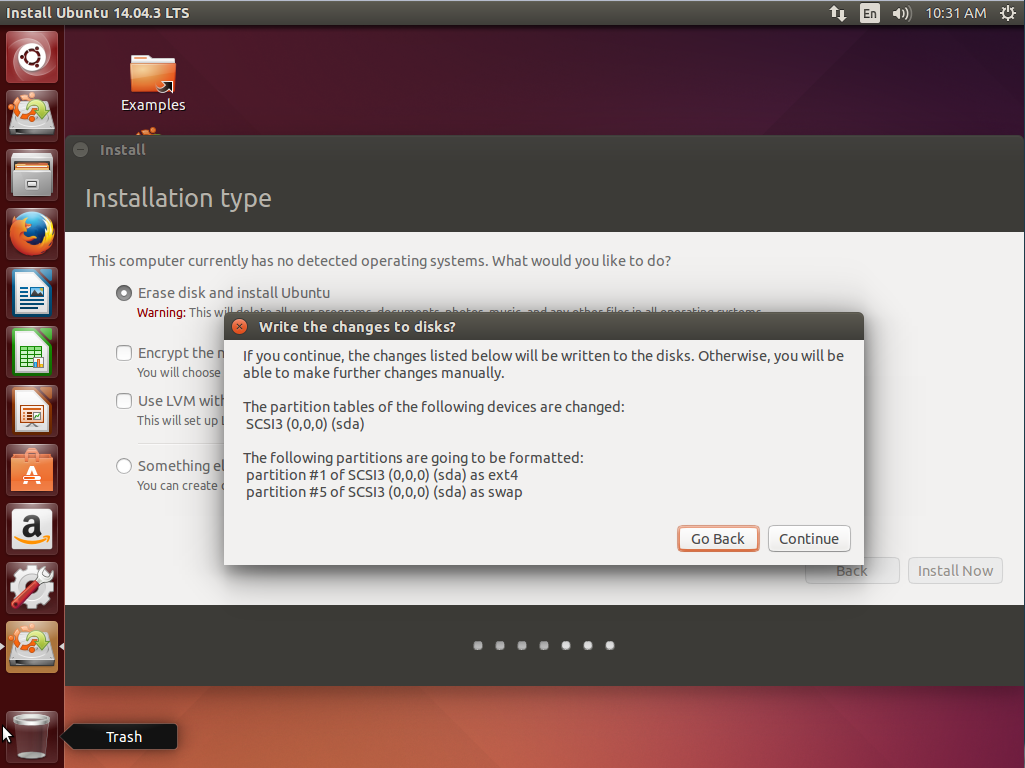Open System Settings wrench icon
This screenshot has width=1025, height=768.
pyautogui.click(x=31, y=588)
